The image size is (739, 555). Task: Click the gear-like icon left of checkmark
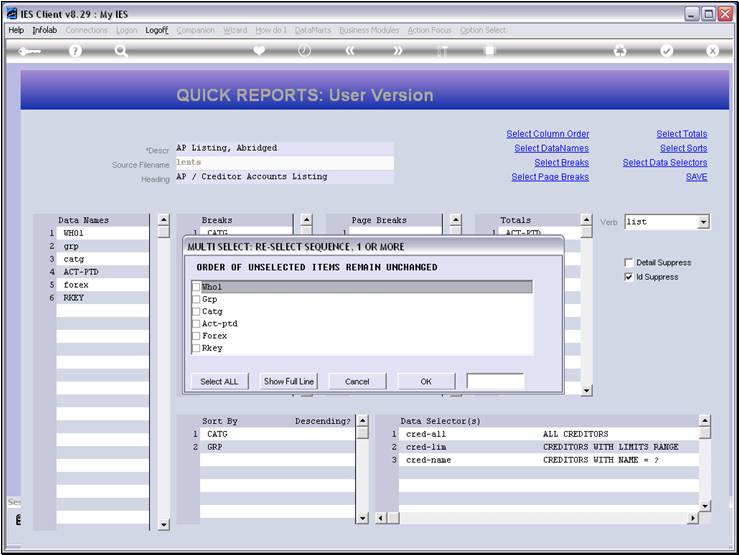[620, 51]
